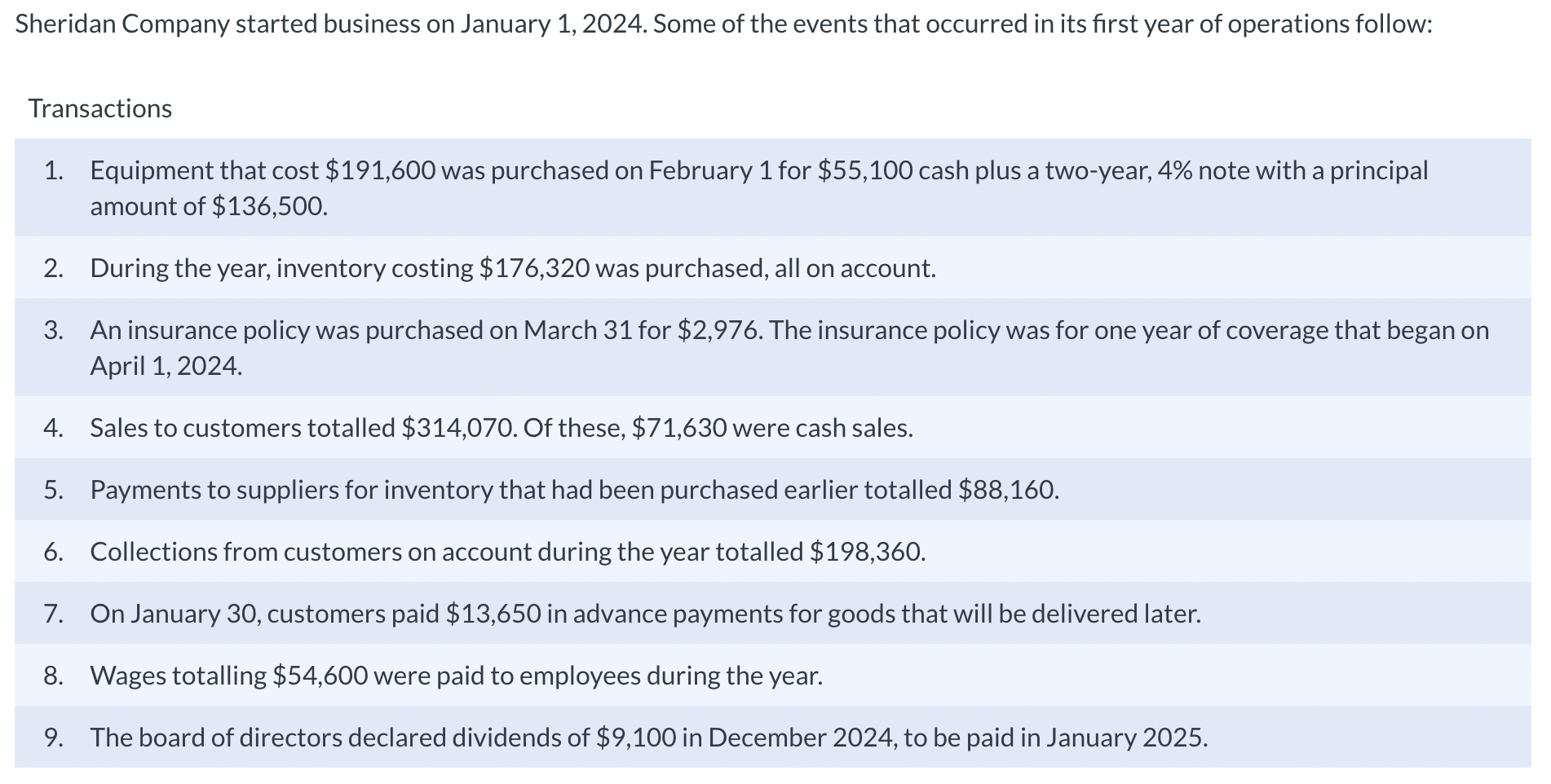
Task: Select transaction 6 about collections from customers
Action: (772, 552)
